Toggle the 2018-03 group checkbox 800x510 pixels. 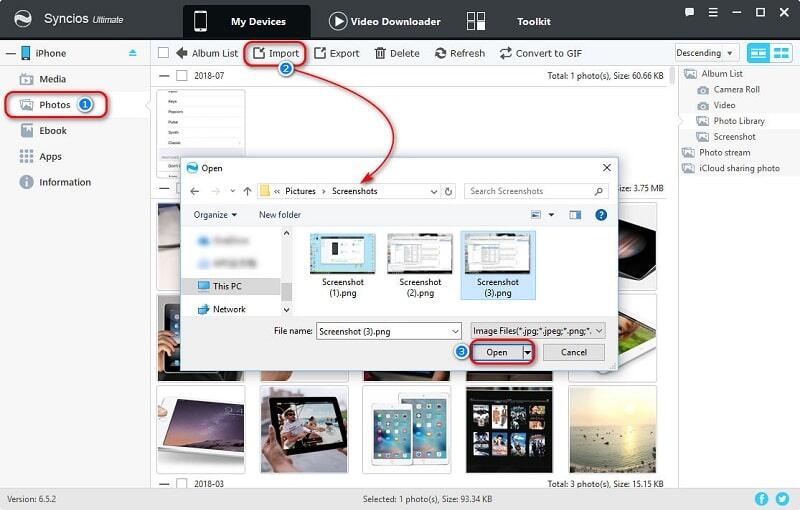click(181, 484)
